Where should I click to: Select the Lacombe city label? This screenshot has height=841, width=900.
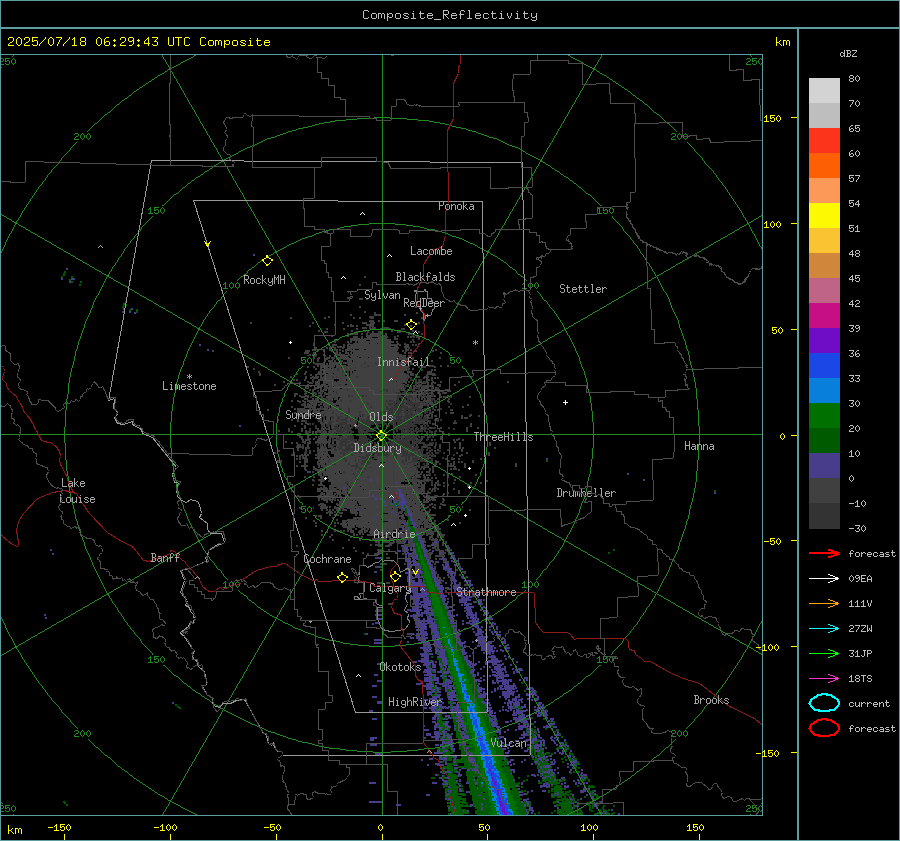pos(431,251)
